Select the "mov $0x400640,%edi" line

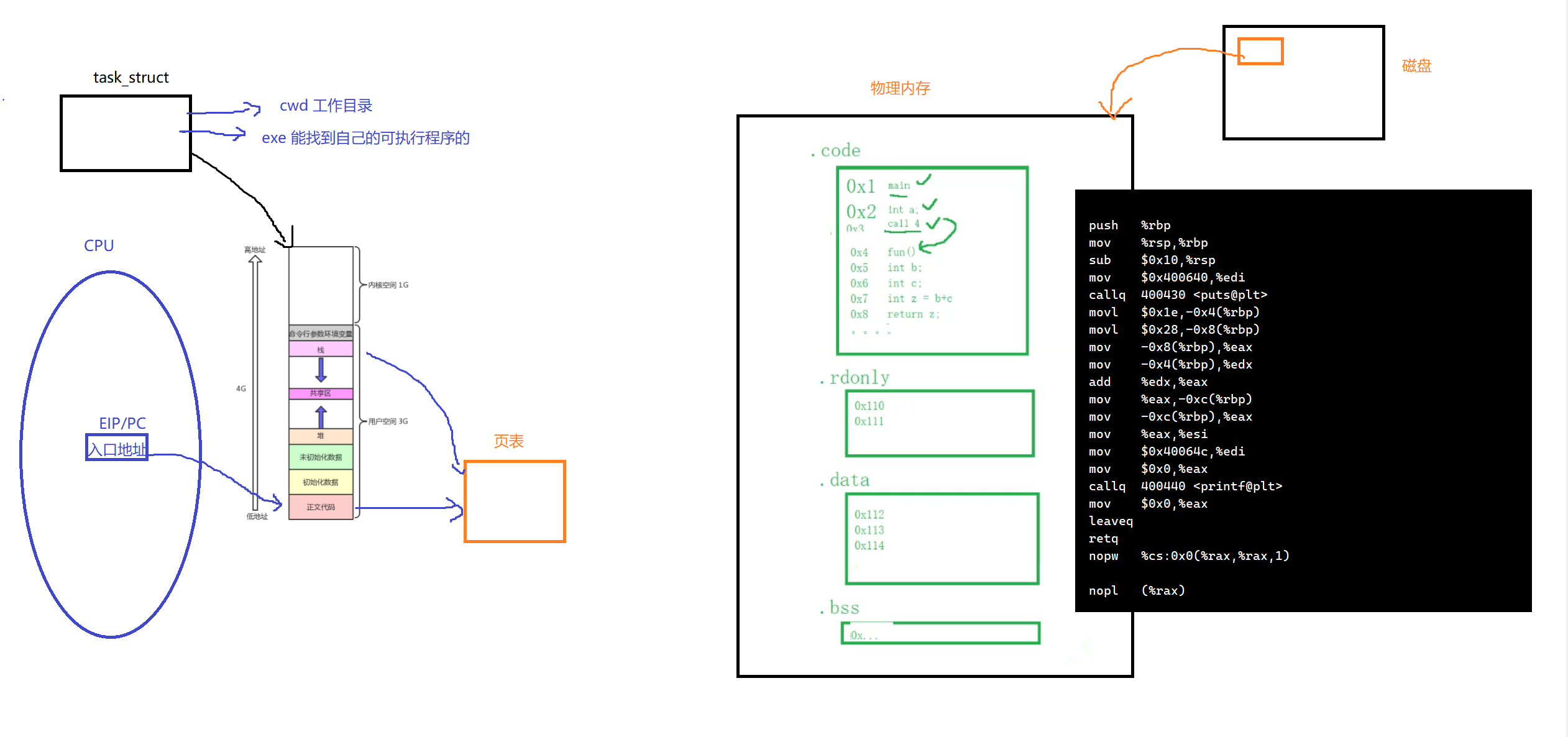[x=1167, y=278]
